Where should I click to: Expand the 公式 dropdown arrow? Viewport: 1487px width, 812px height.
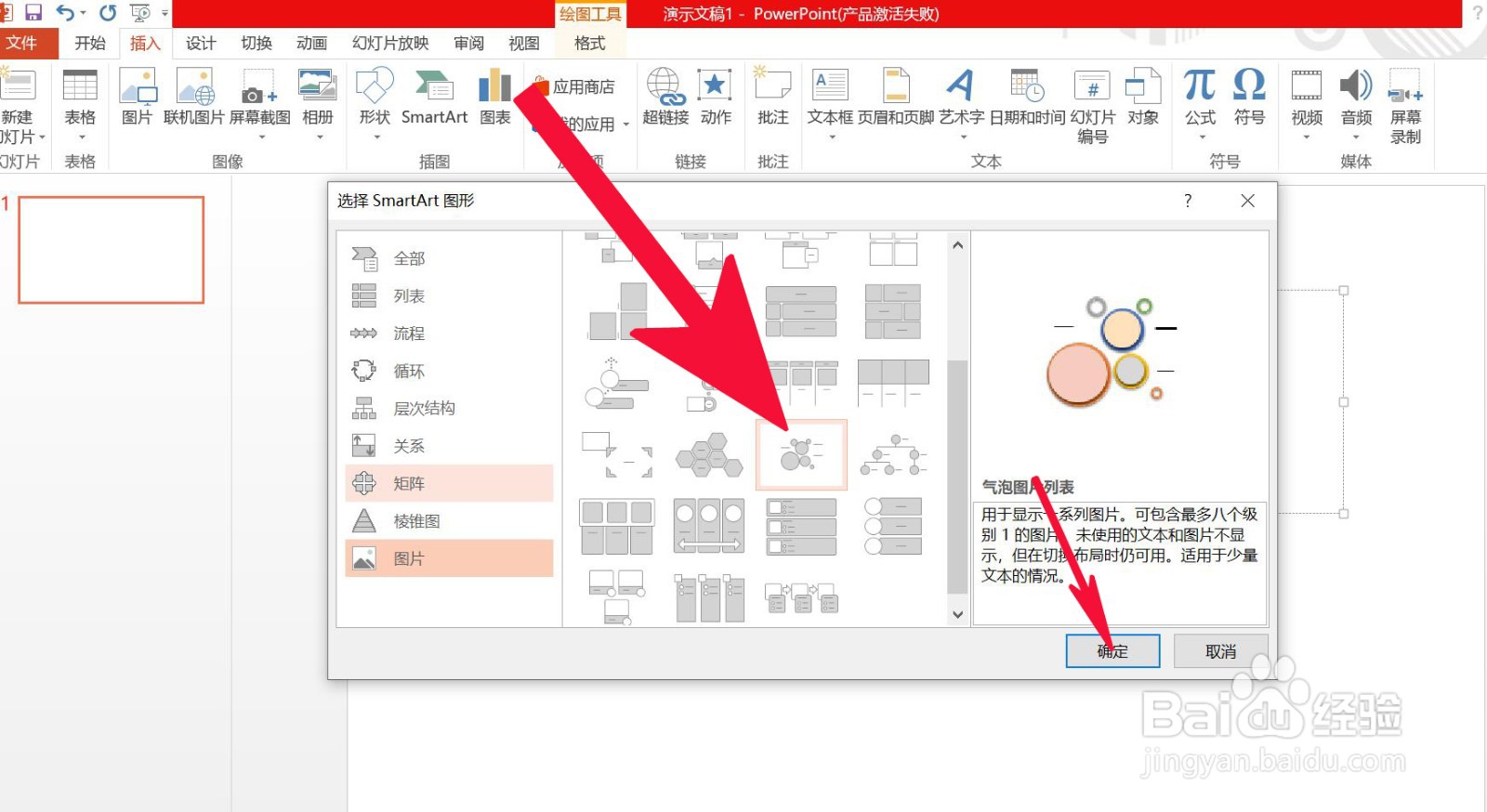point(1202,138)
